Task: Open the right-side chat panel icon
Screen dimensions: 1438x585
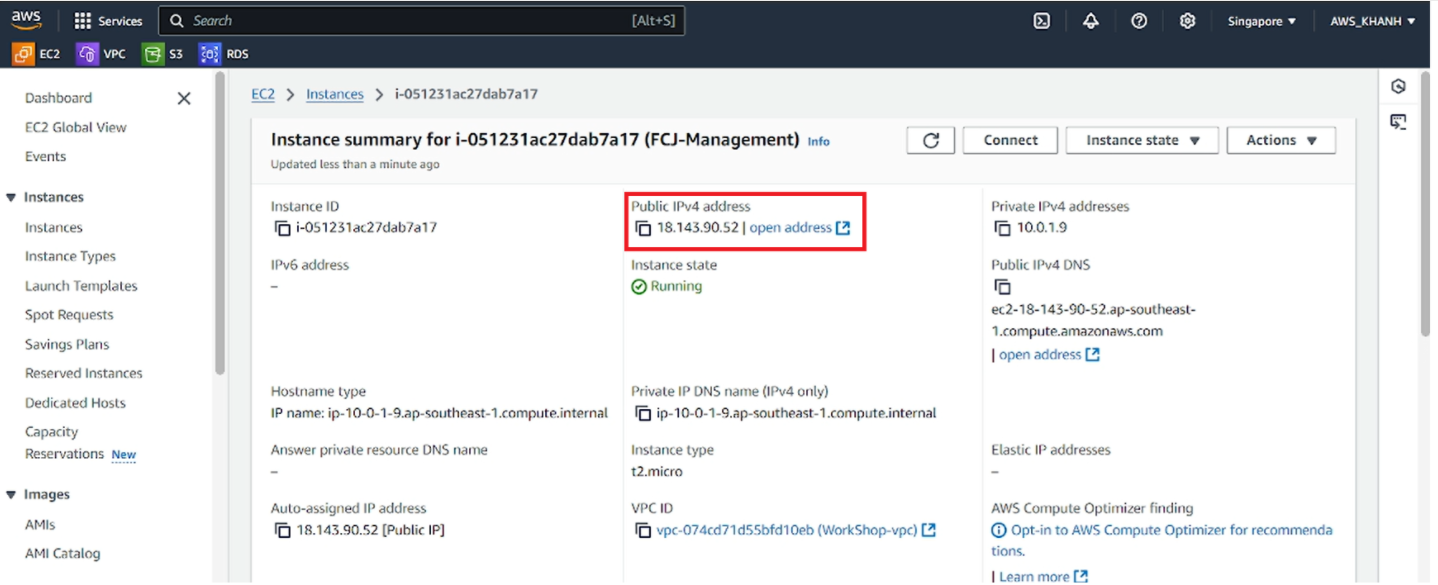Action: click(1398, 122)
